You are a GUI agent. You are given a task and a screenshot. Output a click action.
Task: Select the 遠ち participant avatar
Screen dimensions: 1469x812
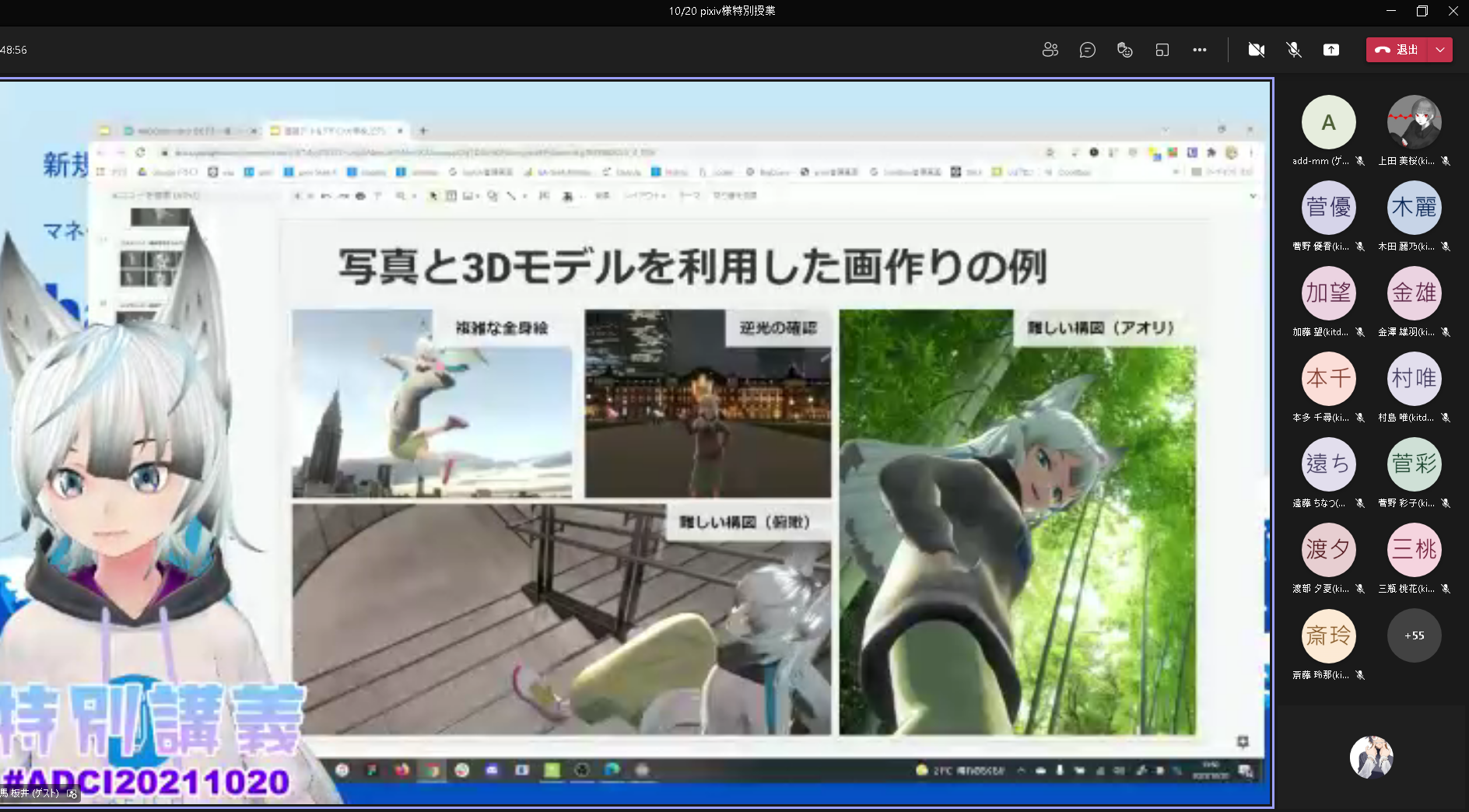[x=1328, y=464]
